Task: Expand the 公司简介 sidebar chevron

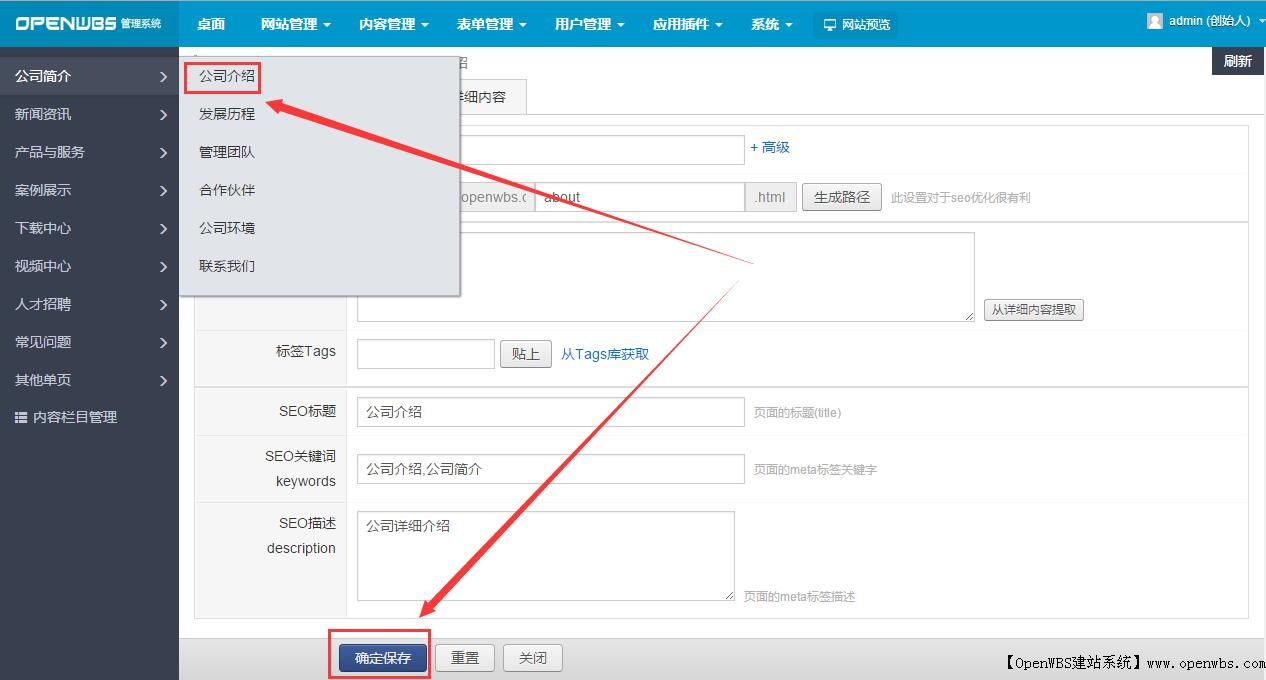Action: pyautogui.click(x=164, y=76)
